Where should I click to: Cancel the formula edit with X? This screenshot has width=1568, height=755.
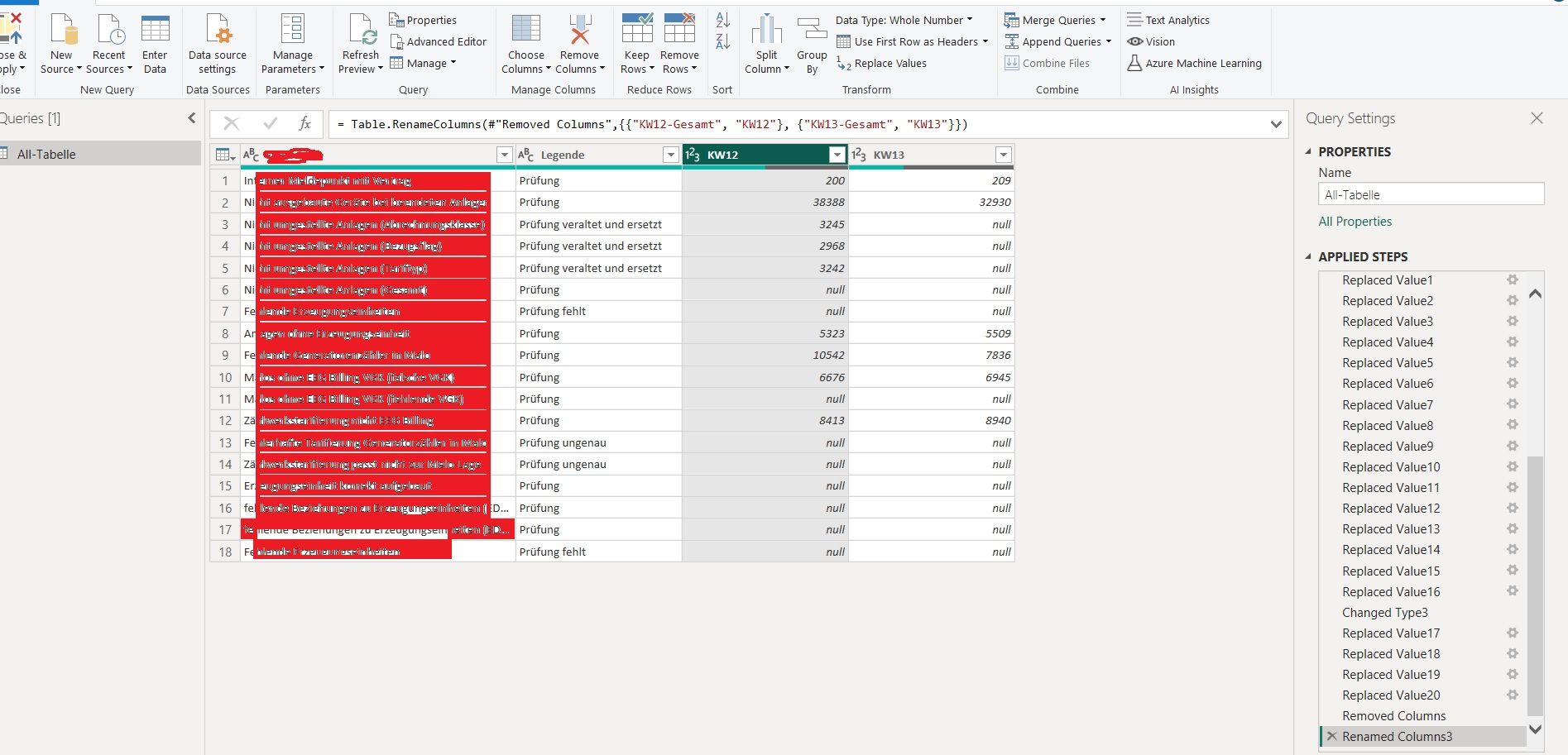(x=232, y=124)
